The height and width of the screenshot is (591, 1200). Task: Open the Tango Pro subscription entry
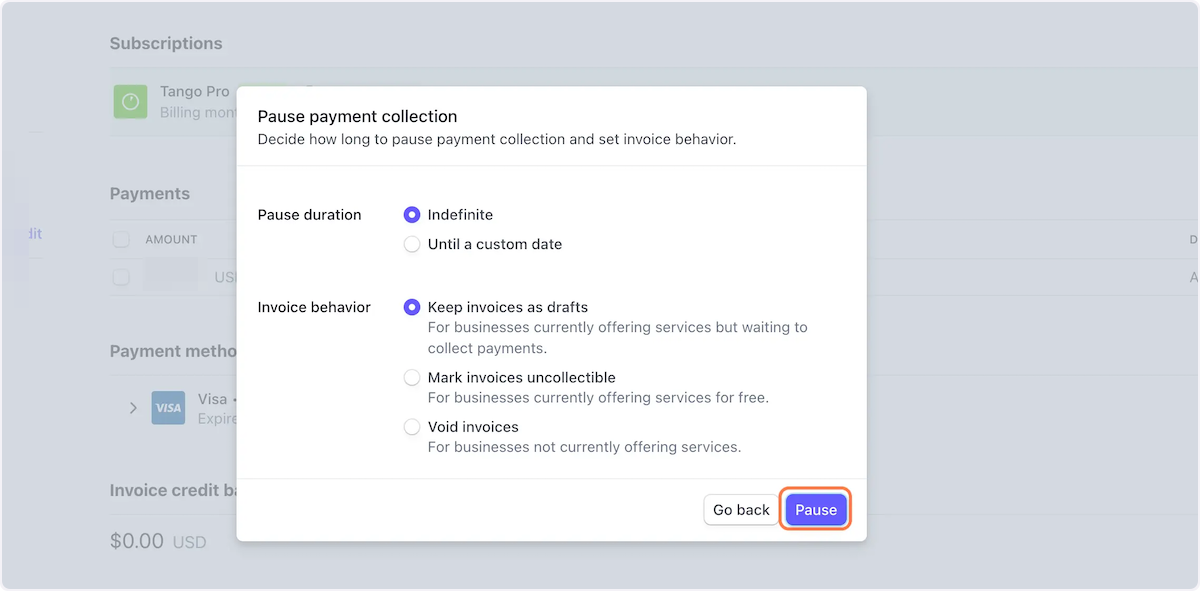tap(195, 92)
